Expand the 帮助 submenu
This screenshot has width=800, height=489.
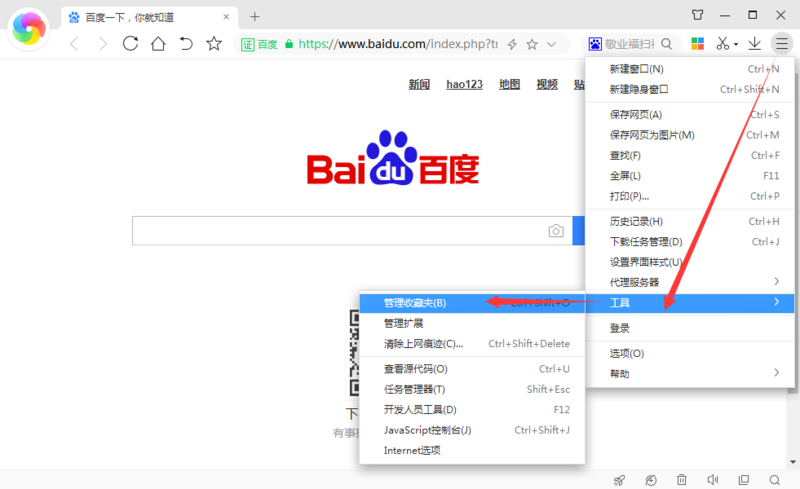click(x=690, y=374)
